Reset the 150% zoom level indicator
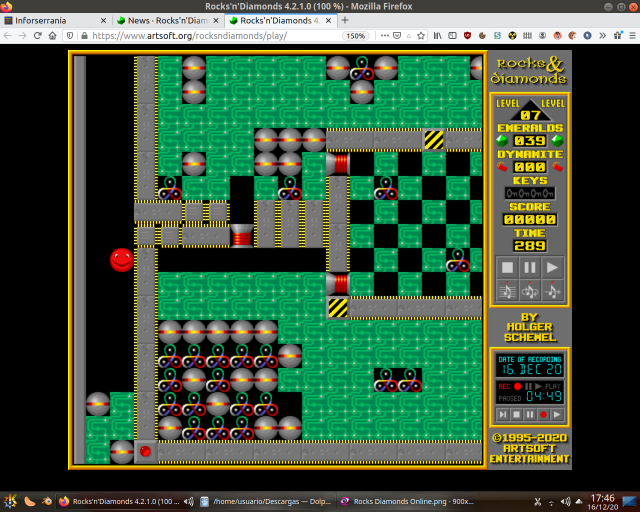The height and width of the screenshot is (512, 640). (356, 36)
